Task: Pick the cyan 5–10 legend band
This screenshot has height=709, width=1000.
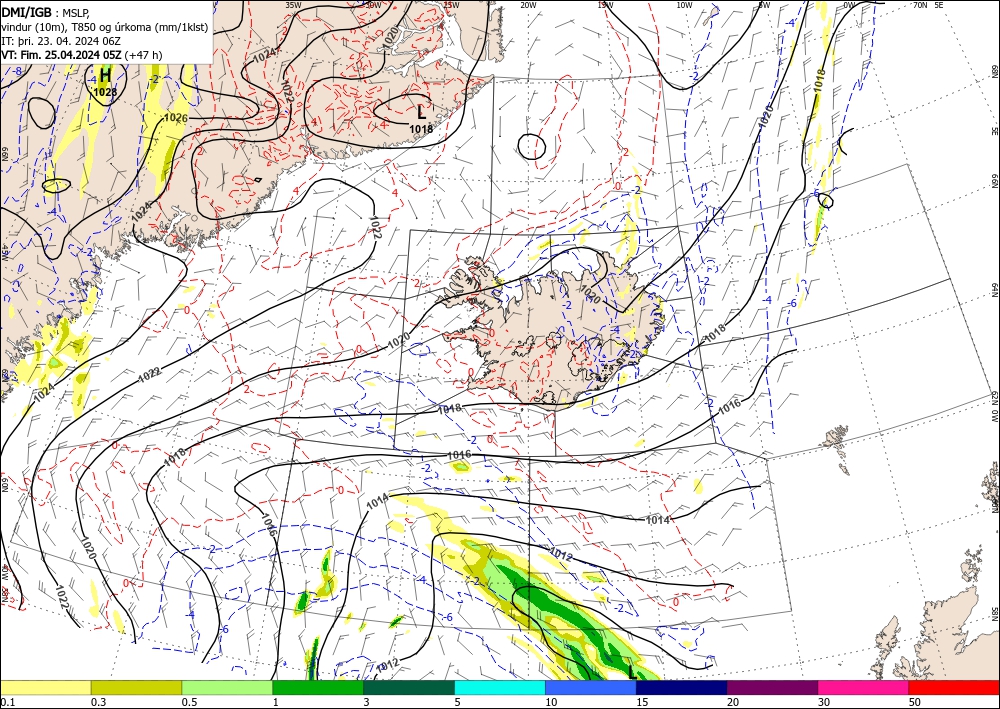Action: 500,687
